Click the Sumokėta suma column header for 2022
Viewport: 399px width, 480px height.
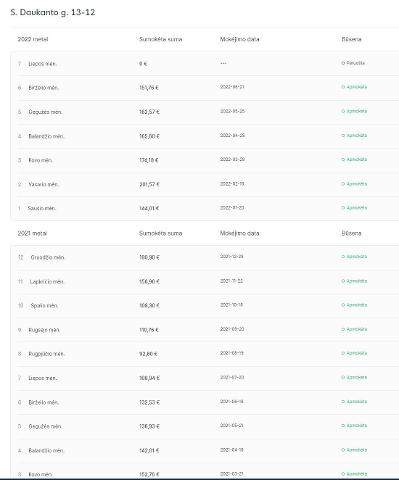161,39
